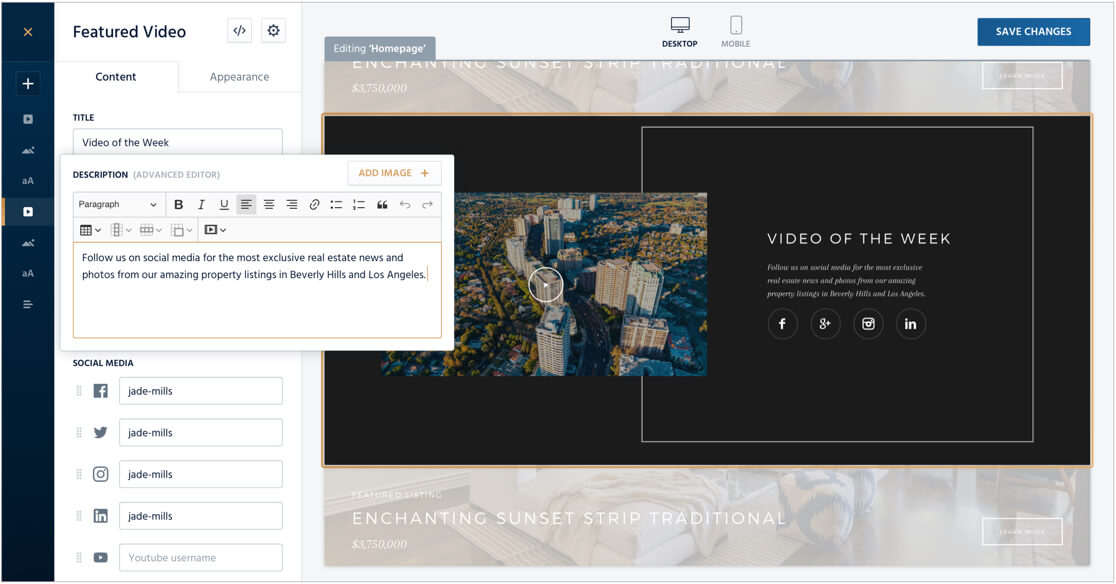
Task: Click the SOCIAL MEDIA section label
Action: pos(103,363)
